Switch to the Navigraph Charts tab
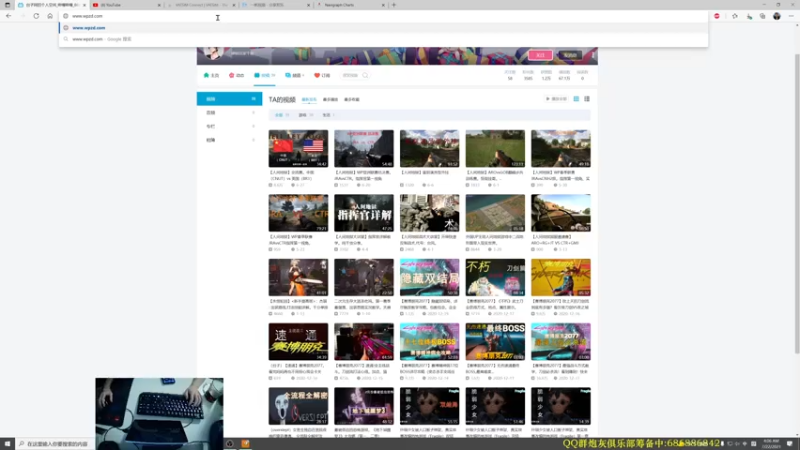Viewport: 800px width, 450px height. coord(351,5)
